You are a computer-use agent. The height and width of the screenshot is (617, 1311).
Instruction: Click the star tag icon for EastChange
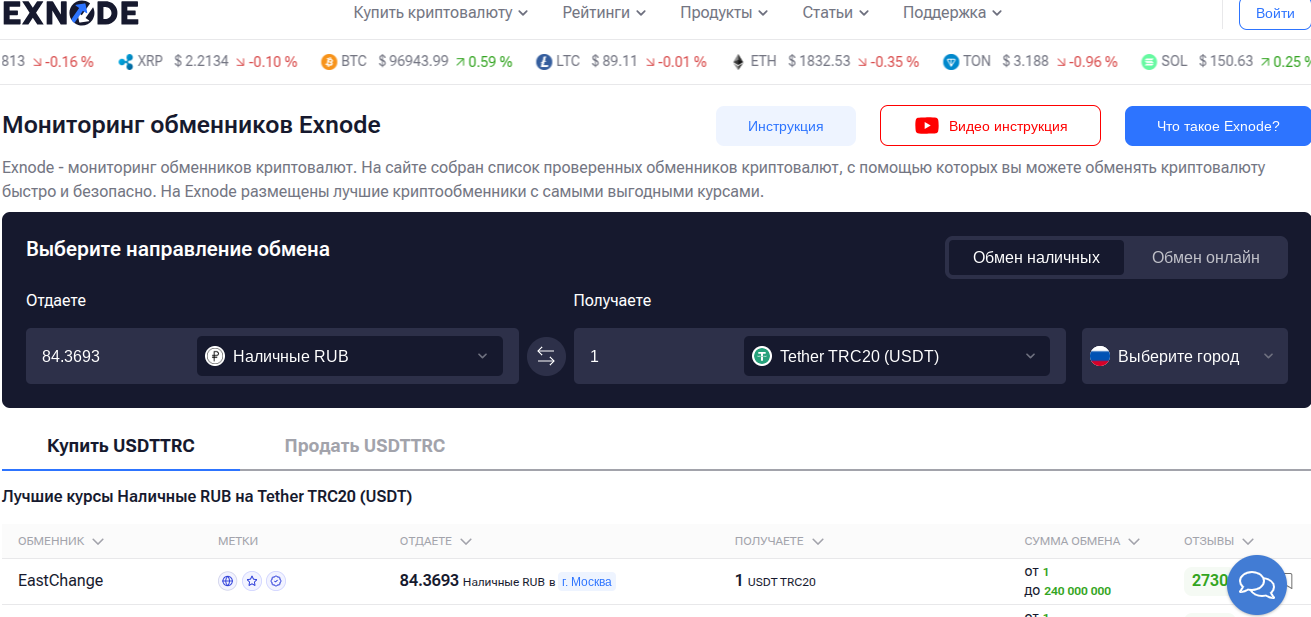(x=252, y=581)
